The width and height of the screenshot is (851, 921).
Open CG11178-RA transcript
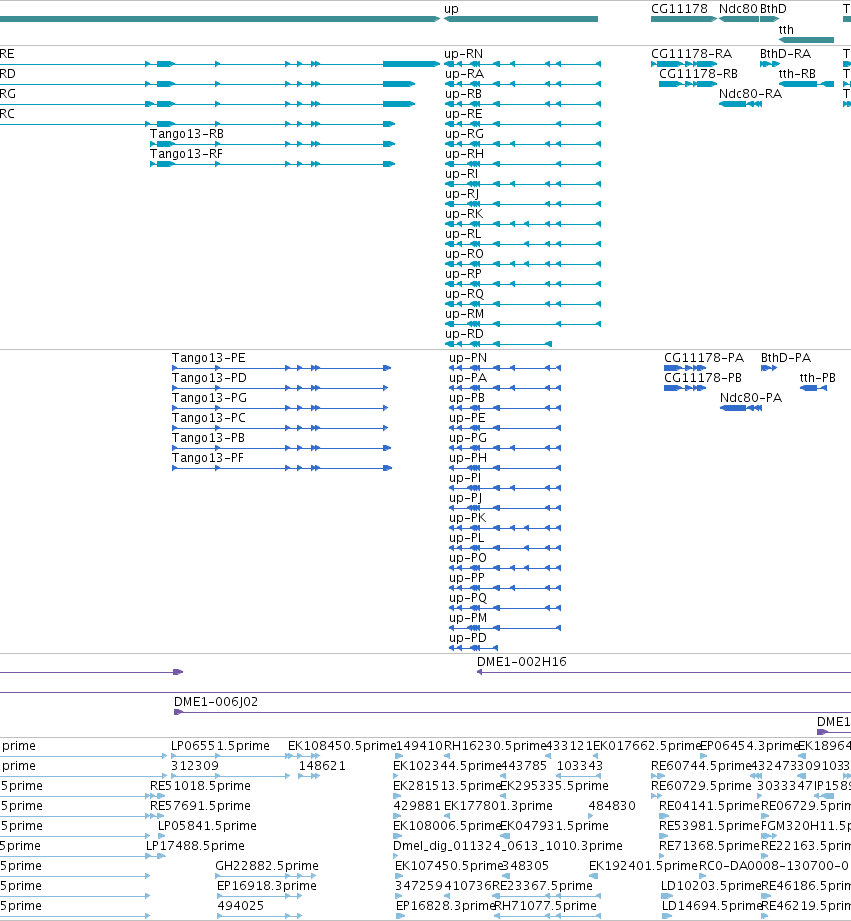[x=691, y=54]
